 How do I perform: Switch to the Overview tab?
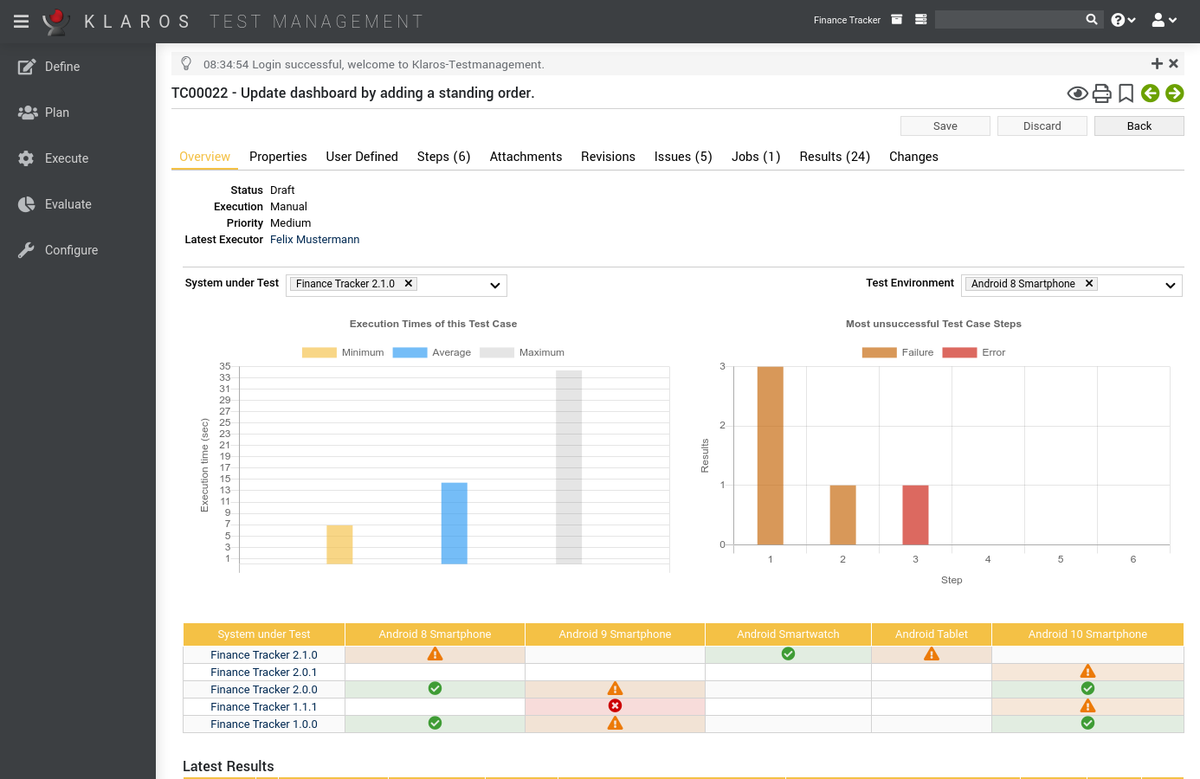[205, 157]
